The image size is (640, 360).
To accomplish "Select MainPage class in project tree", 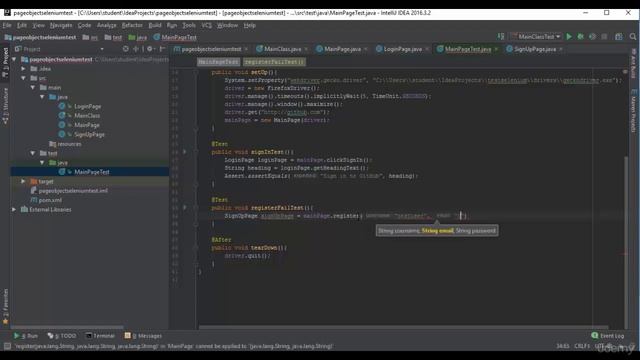I will (x=86, y=125).
